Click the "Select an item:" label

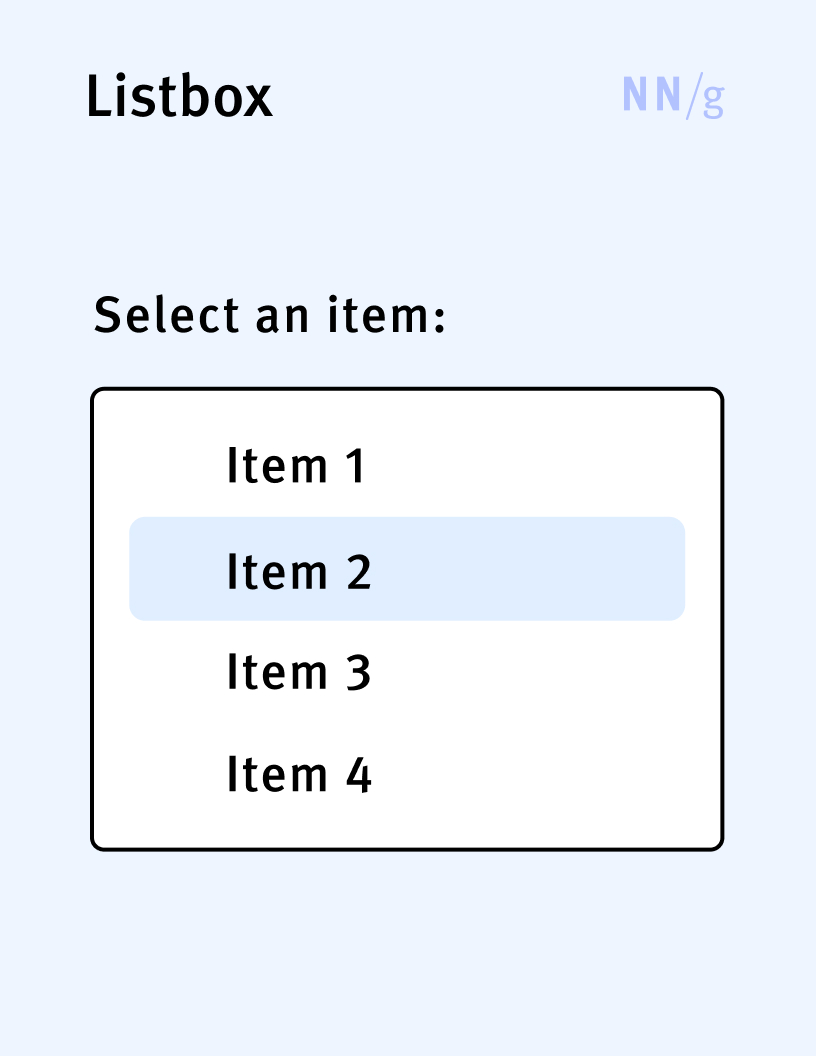pyautogui.click(x=269, y=316)
